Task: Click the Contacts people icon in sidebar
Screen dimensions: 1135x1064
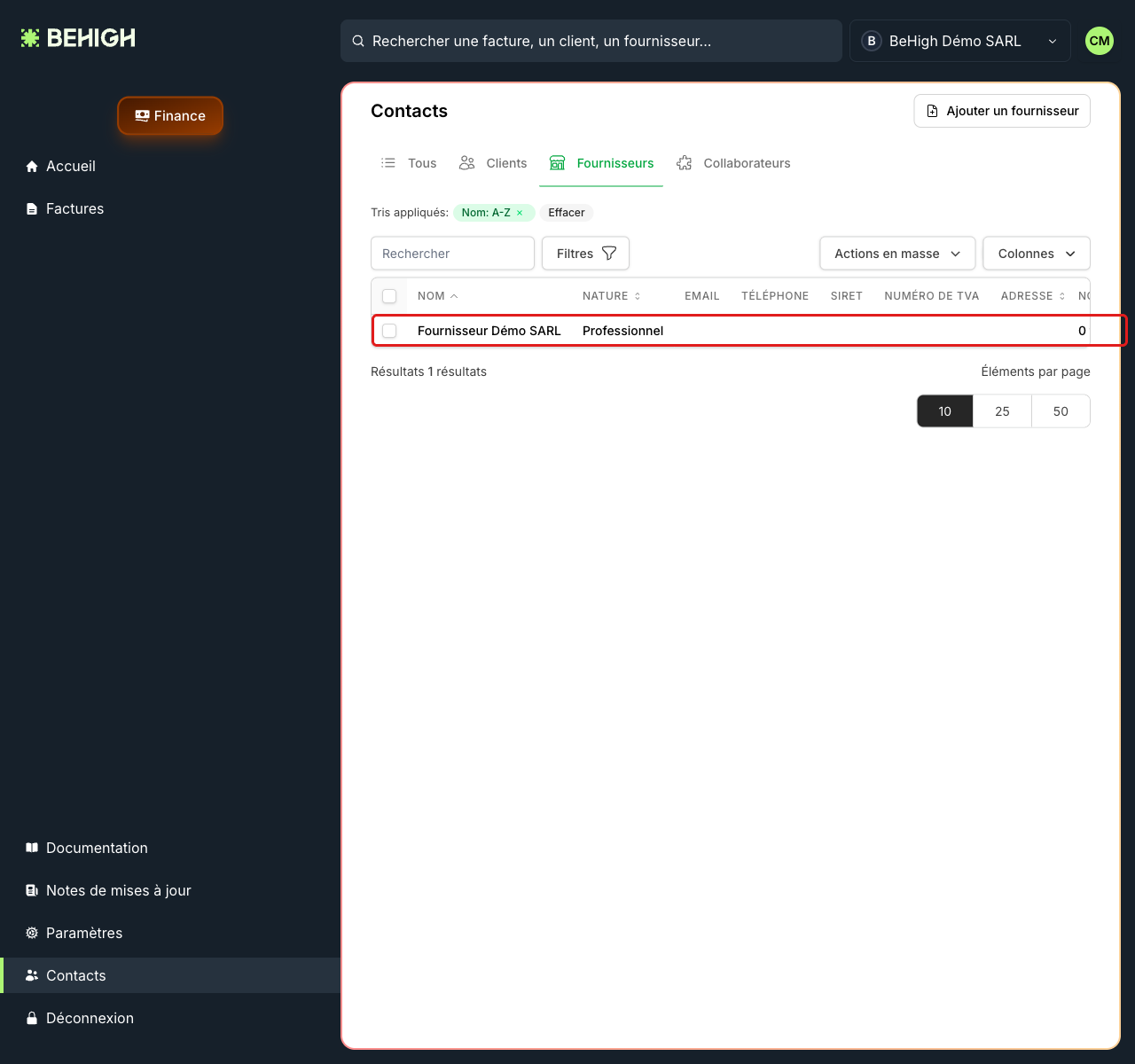Action: pyautogui.click(x=32, y=975)
